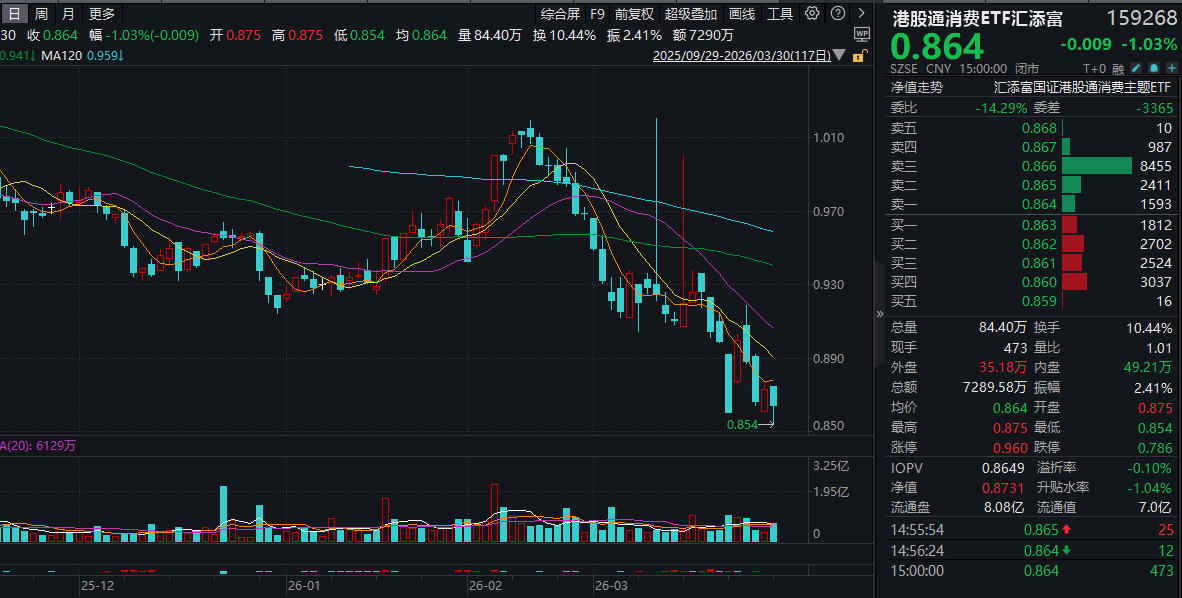
Task: Click the 融 margin trading badge
Action: pos(1118,68)
